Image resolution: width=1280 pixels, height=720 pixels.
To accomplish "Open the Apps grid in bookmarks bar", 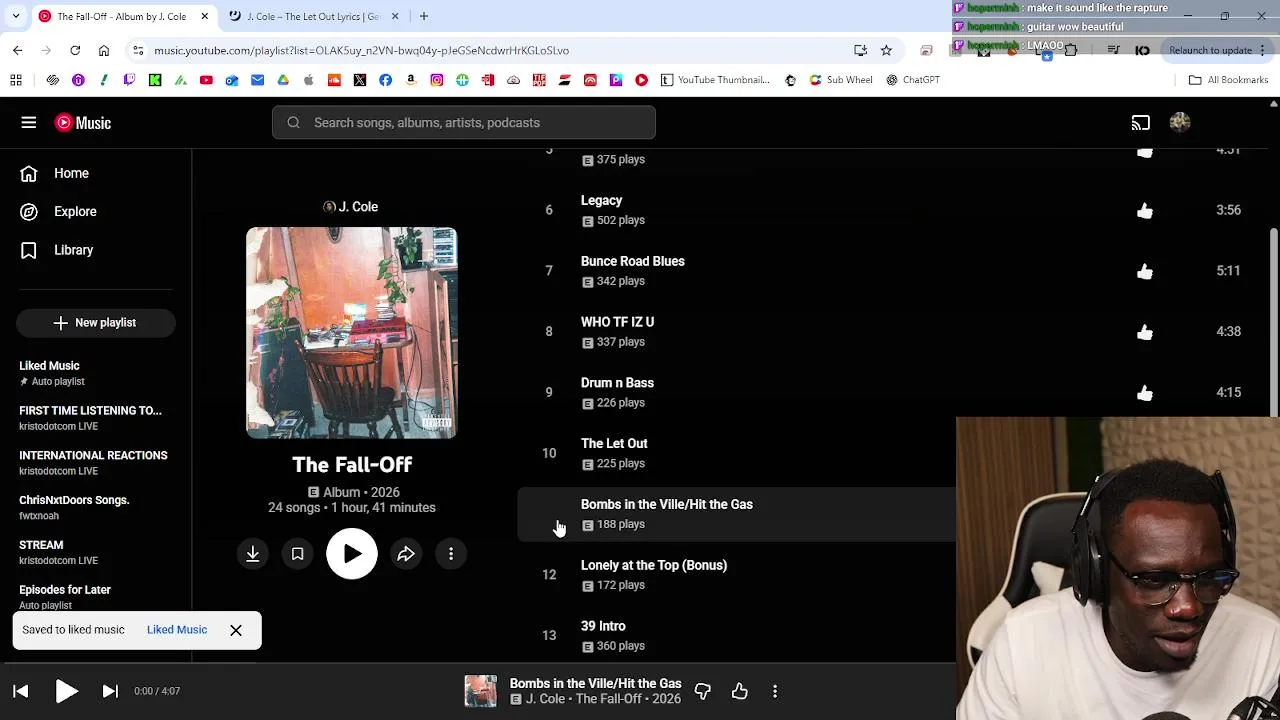I will tap(16, 80).
